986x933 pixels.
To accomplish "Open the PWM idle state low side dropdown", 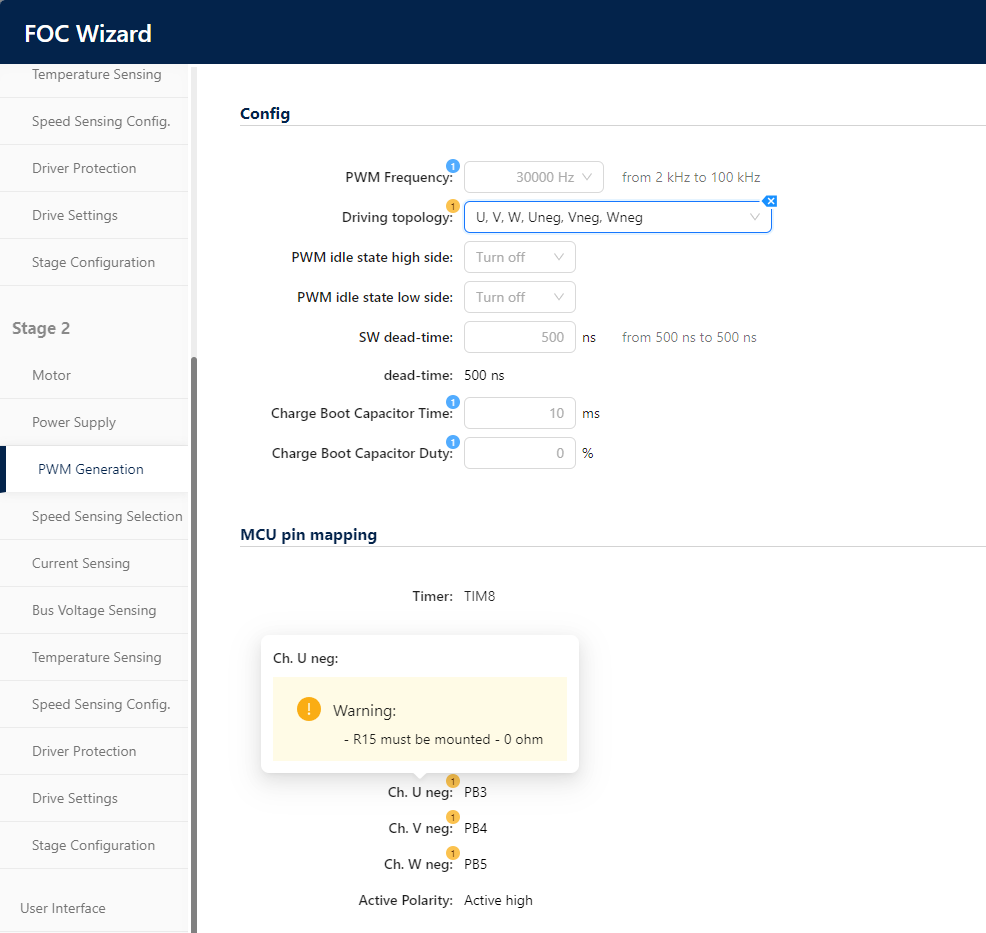I will (x=519, y=297).
